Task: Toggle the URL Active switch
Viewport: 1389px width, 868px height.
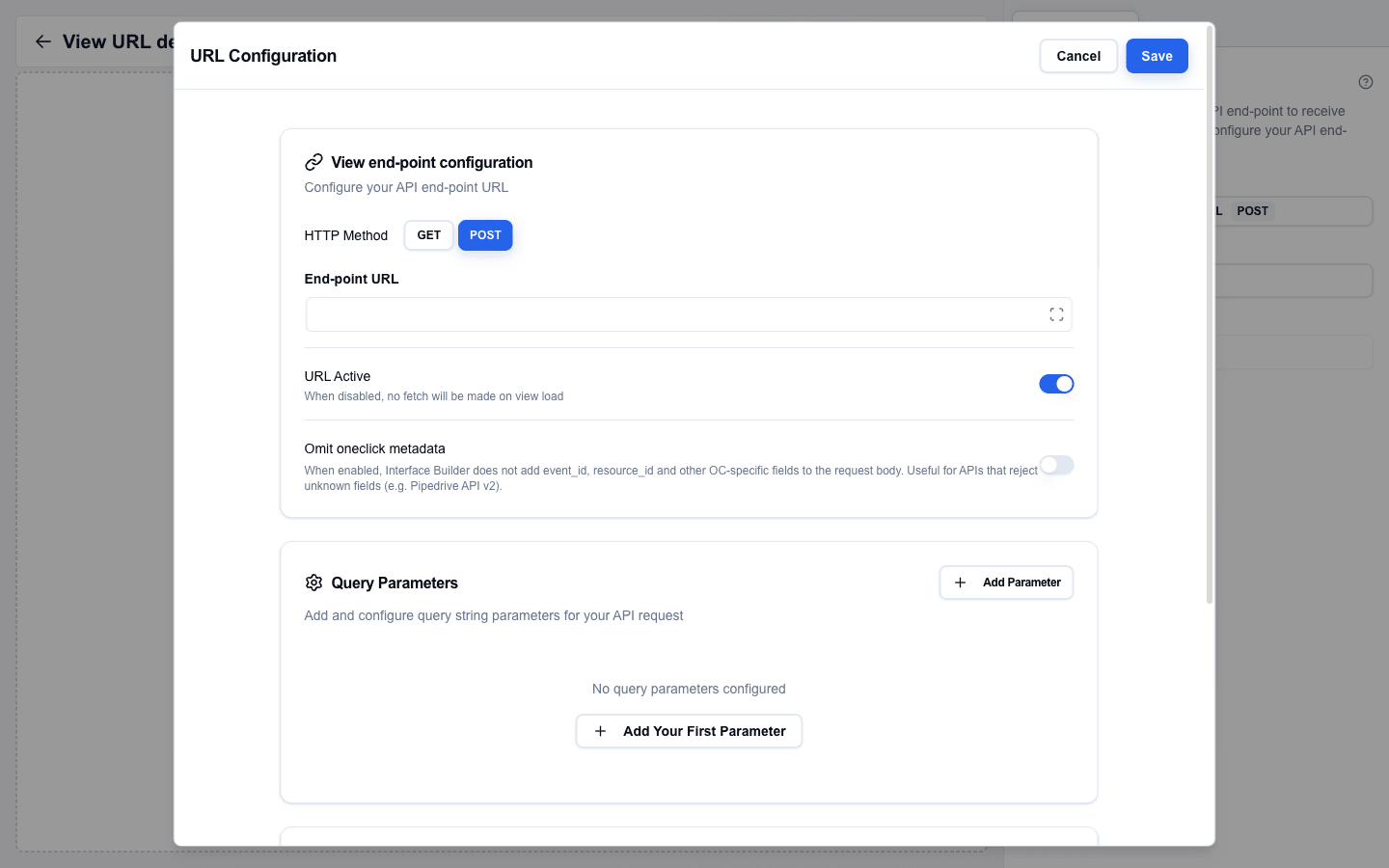Action: (1056, 384)
